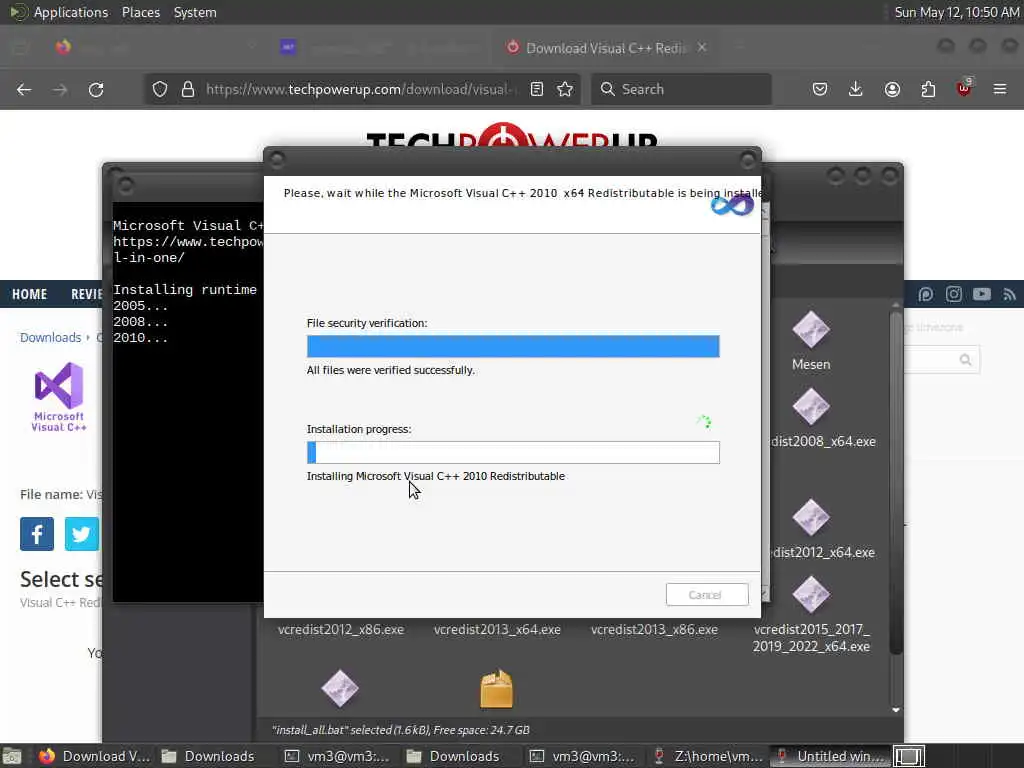Open the tracking protection shield icon
The height and width of the screenshot is (768, 1024).
click(160, 89)
